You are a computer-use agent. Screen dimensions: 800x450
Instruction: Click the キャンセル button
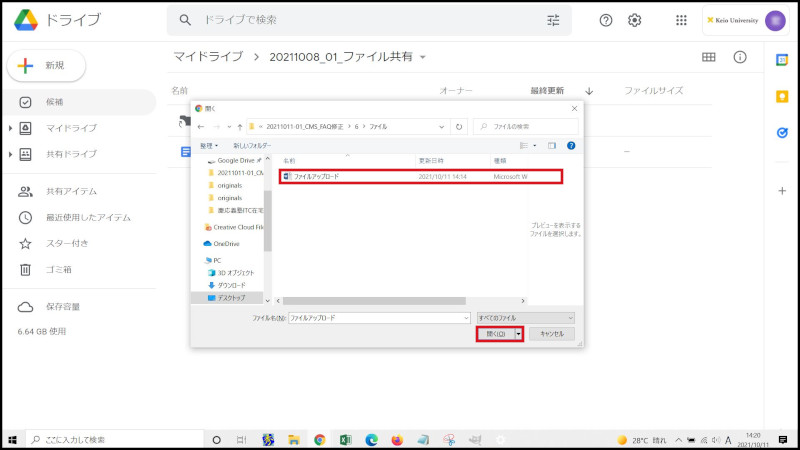(x=552, y=334)
